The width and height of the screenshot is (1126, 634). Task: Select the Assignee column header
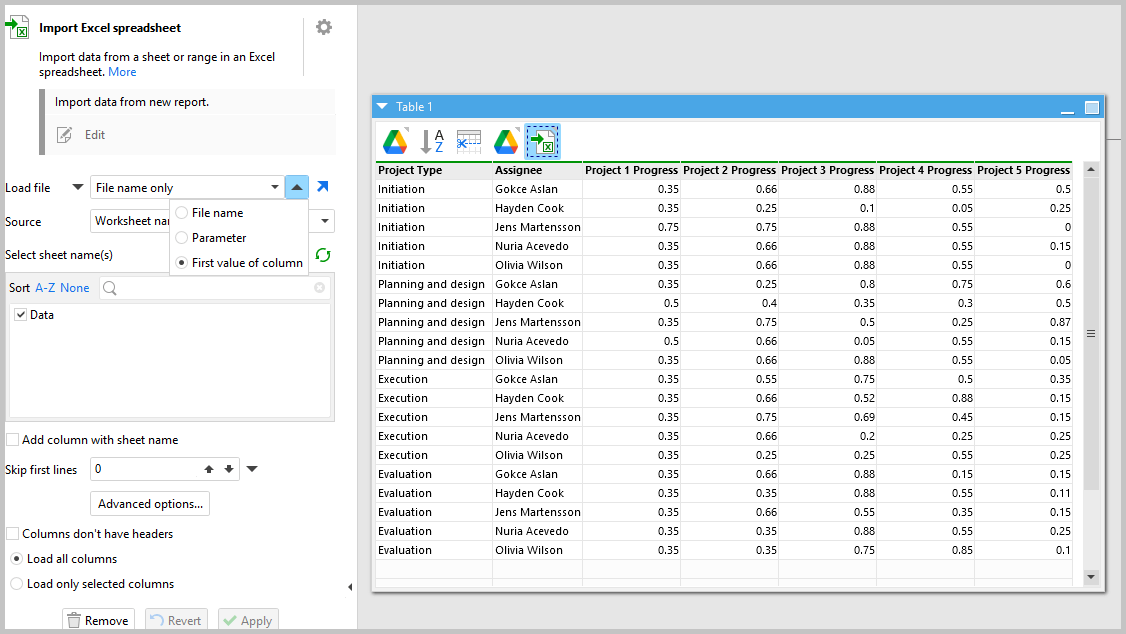[537, 170]
